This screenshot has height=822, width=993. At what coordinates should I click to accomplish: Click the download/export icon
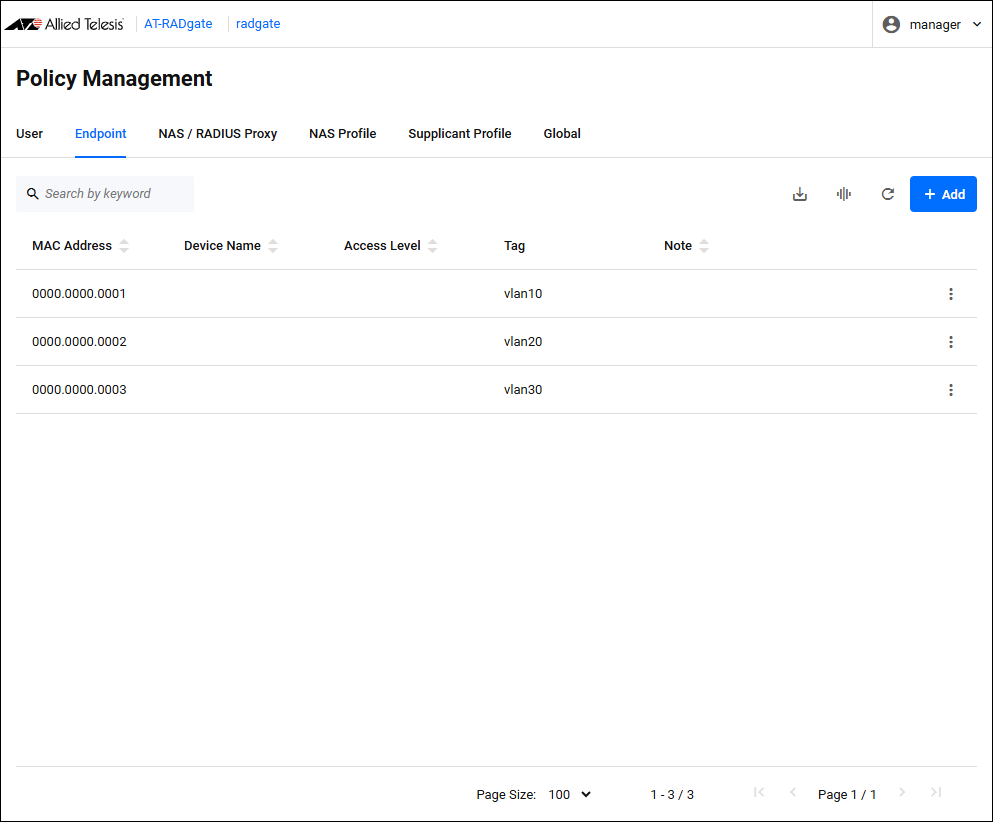pyautogui.click(x=799, y=194)
